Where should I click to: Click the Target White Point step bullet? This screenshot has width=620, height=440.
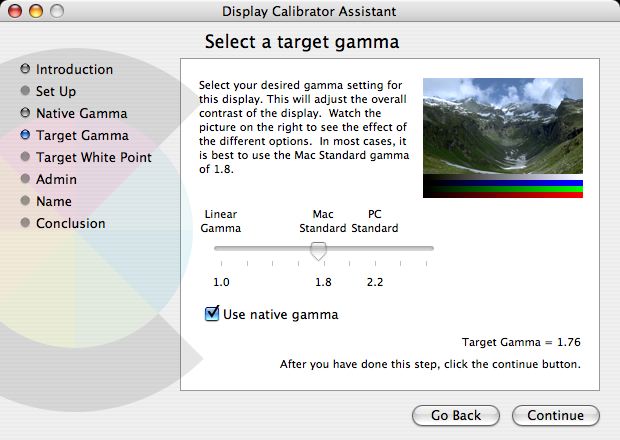click(25, 157)
